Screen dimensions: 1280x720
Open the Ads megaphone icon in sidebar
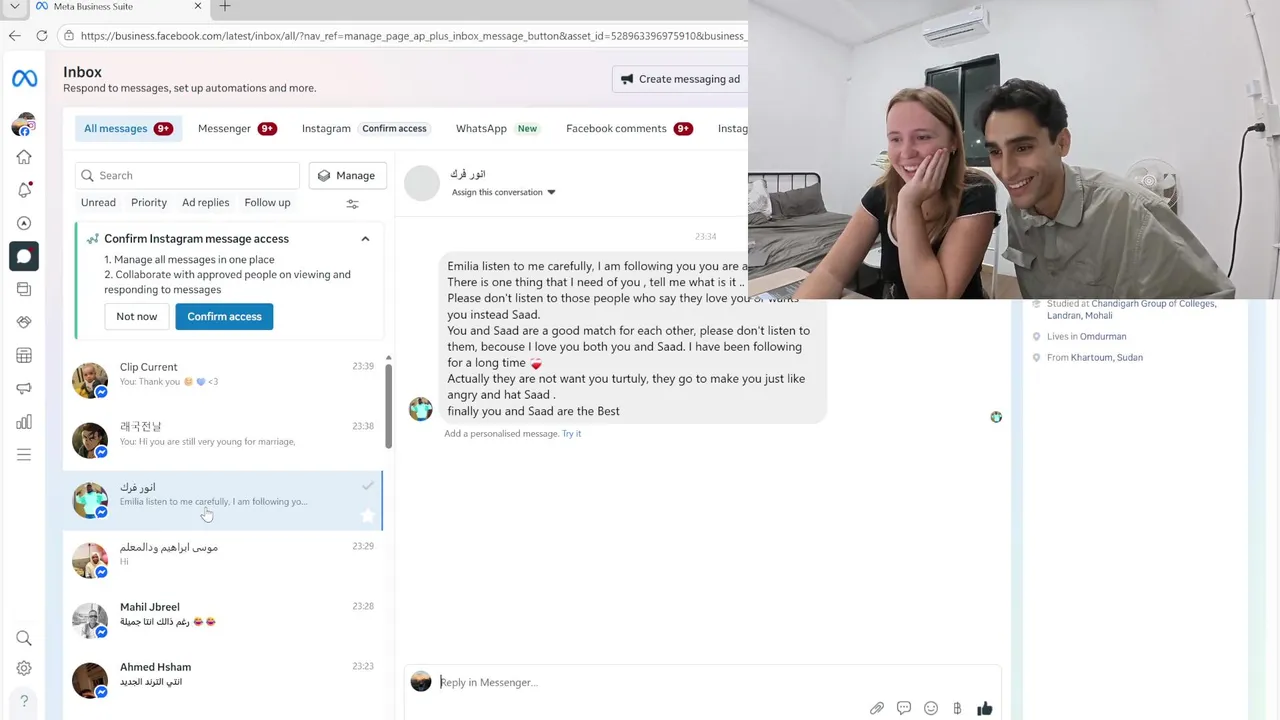24,388
